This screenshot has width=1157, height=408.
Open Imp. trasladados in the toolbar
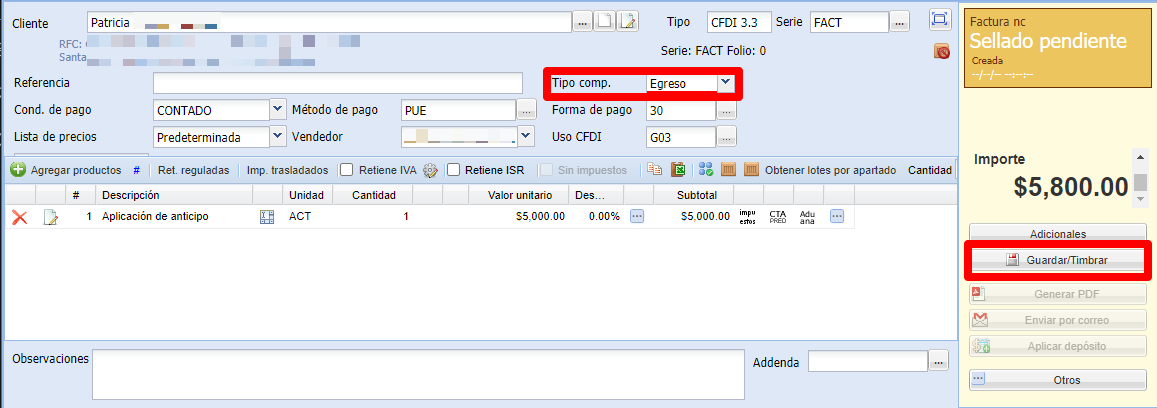(287, 170)
